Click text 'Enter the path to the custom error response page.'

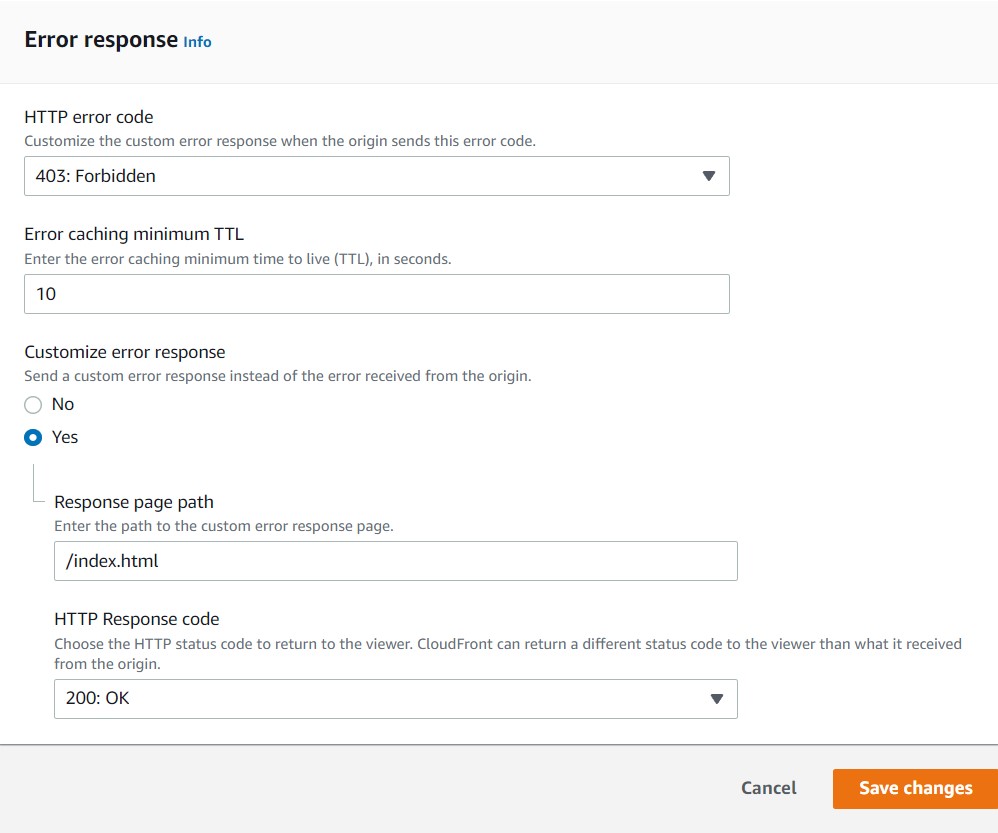click(x=224, y=526)
